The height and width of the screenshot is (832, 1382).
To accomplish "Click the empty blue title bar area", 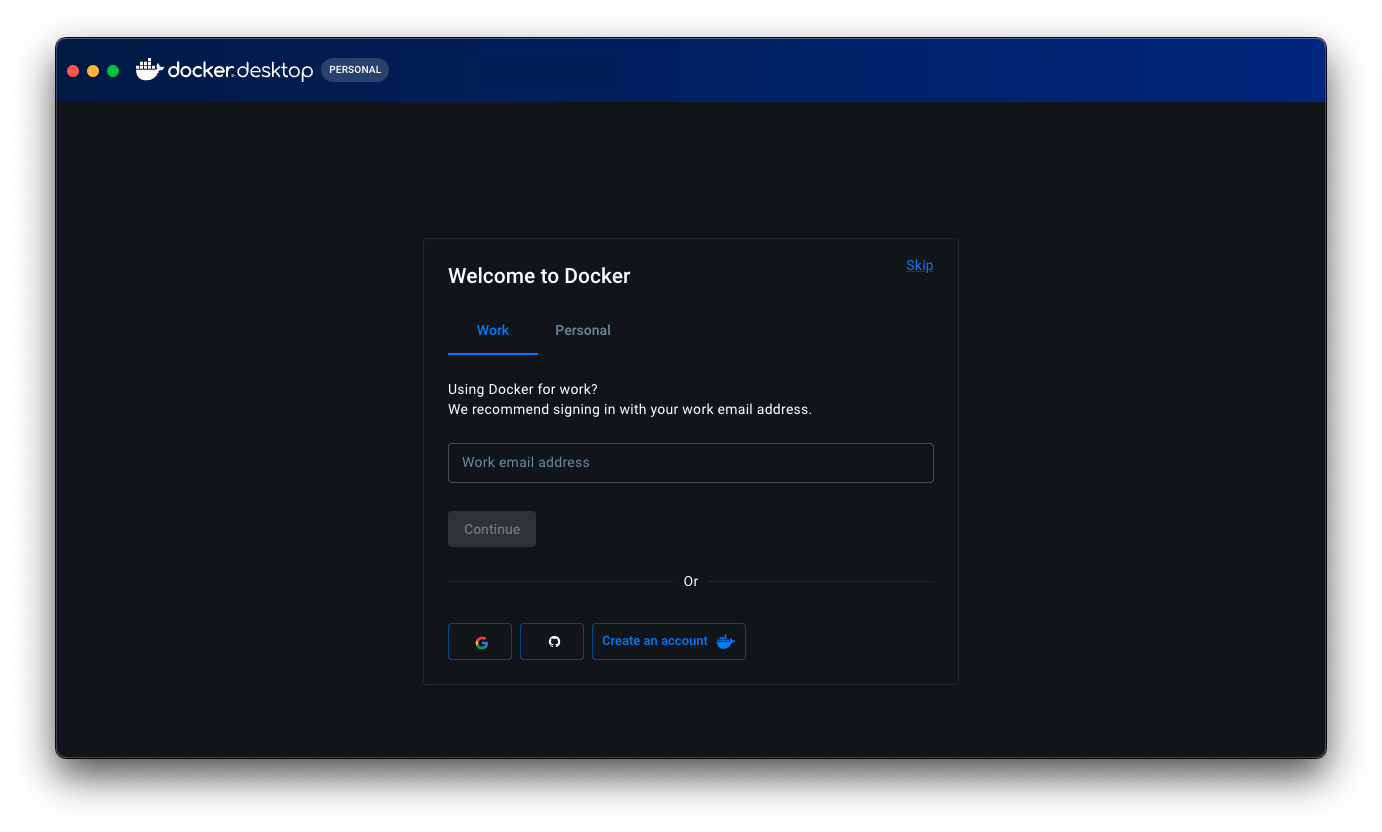I will click(850, 70).
